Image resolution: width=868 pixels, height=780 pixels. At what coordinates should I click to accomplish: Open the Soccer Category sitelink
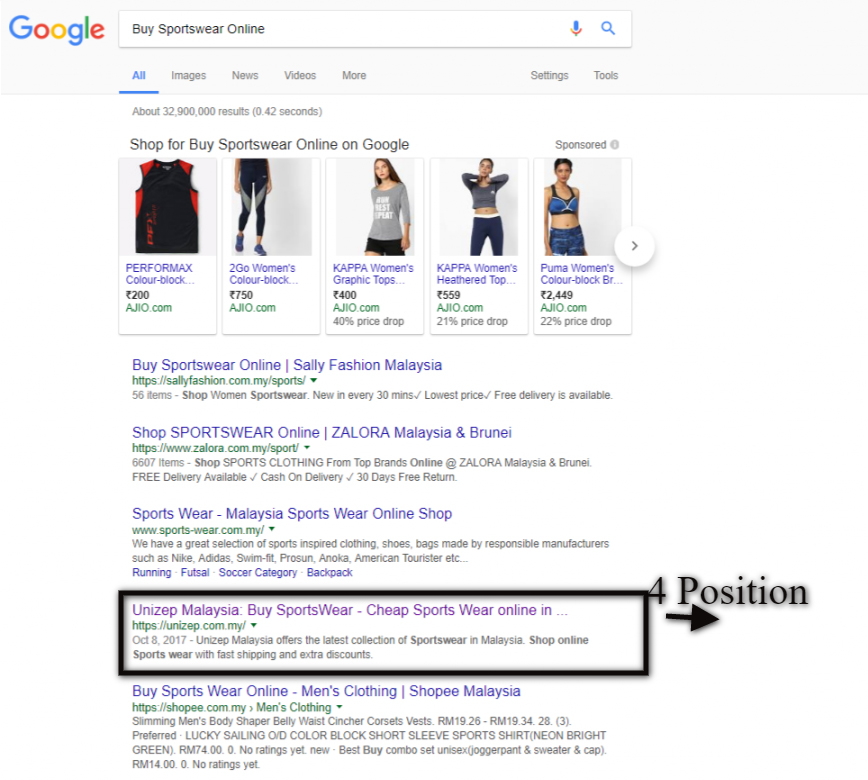click(257, 572)
